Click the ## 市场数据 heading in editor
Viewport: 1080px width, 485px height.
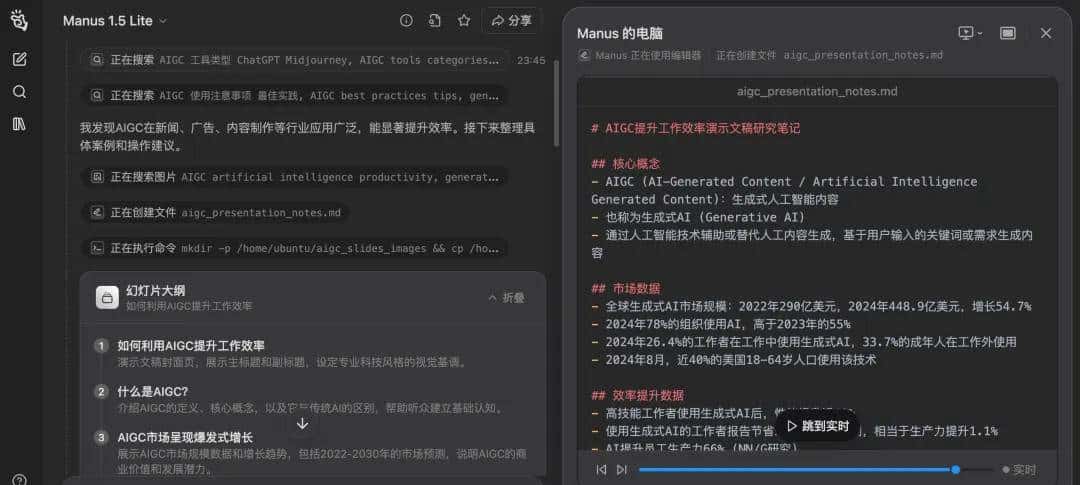coord(625,288)
